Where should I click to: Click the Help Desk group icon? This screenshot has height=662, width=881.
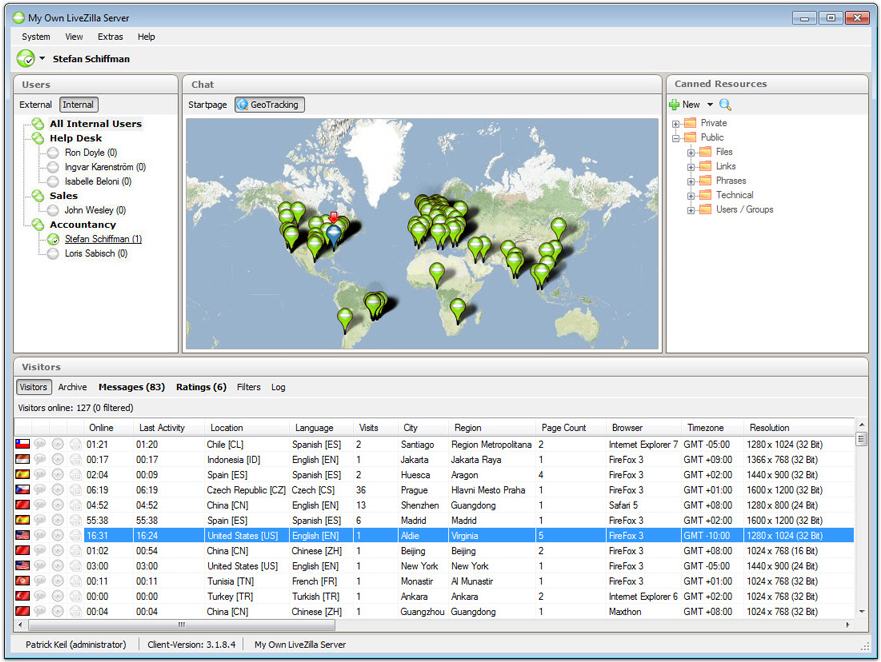(x=39, y=138)
